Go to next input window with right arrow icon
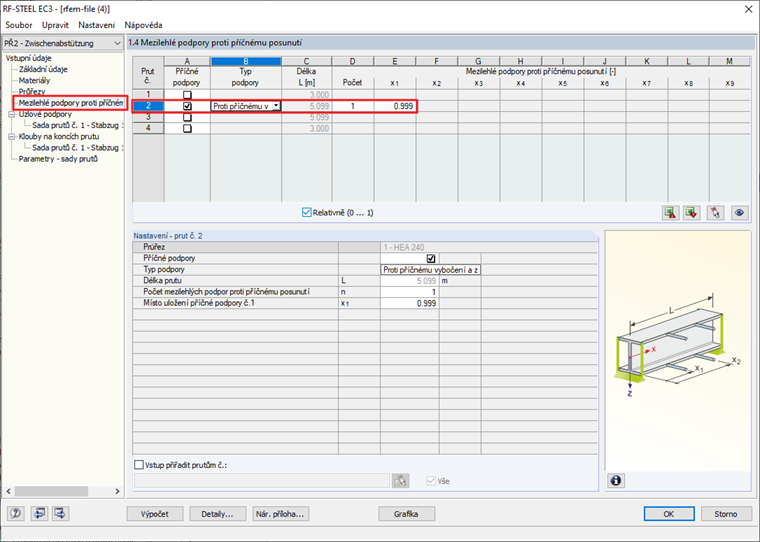760x542 pixels. (61, 513)
